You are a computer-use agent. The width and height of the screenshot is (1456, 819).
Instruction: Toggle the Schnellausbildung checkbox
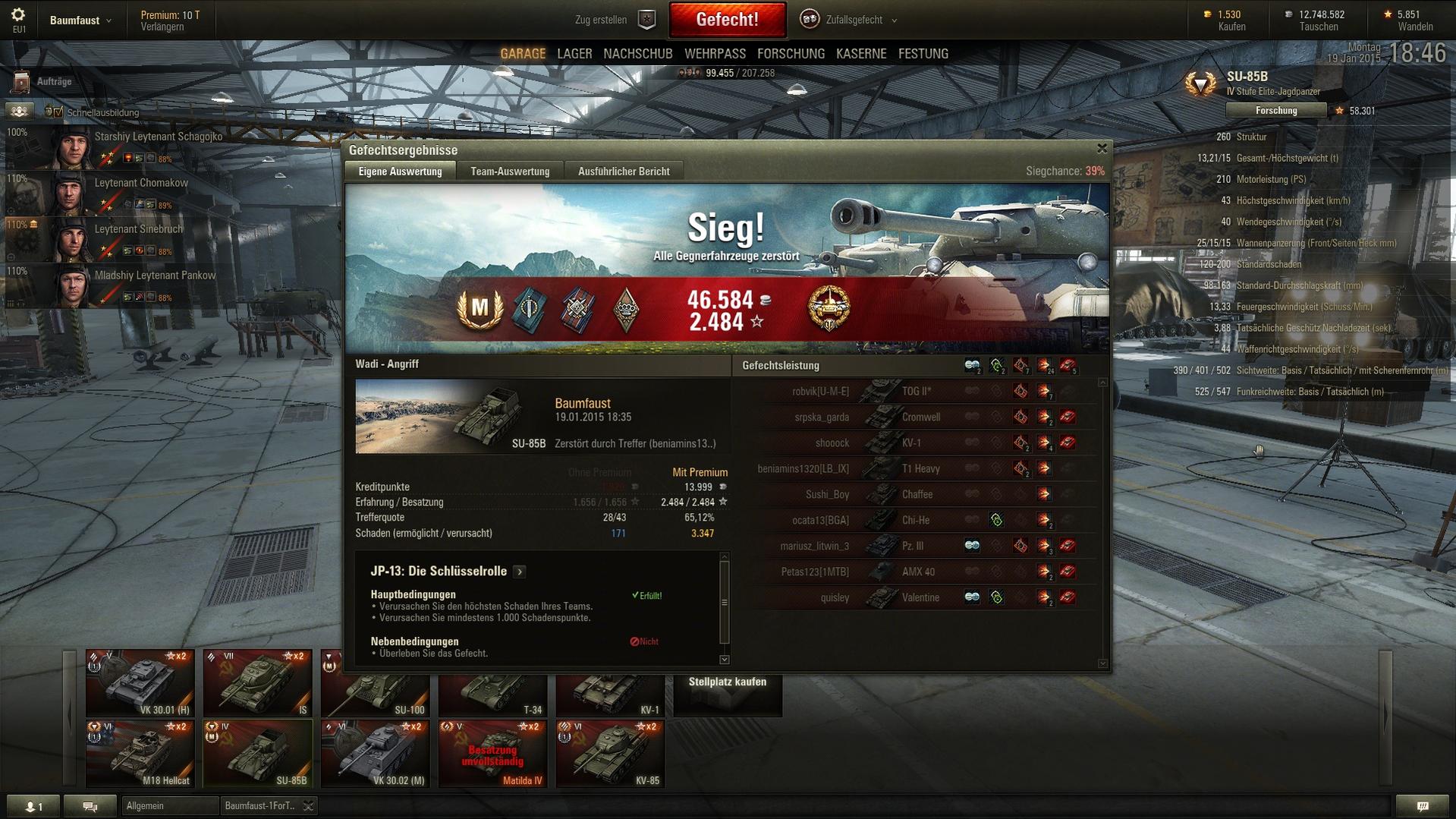click(58, 112)
